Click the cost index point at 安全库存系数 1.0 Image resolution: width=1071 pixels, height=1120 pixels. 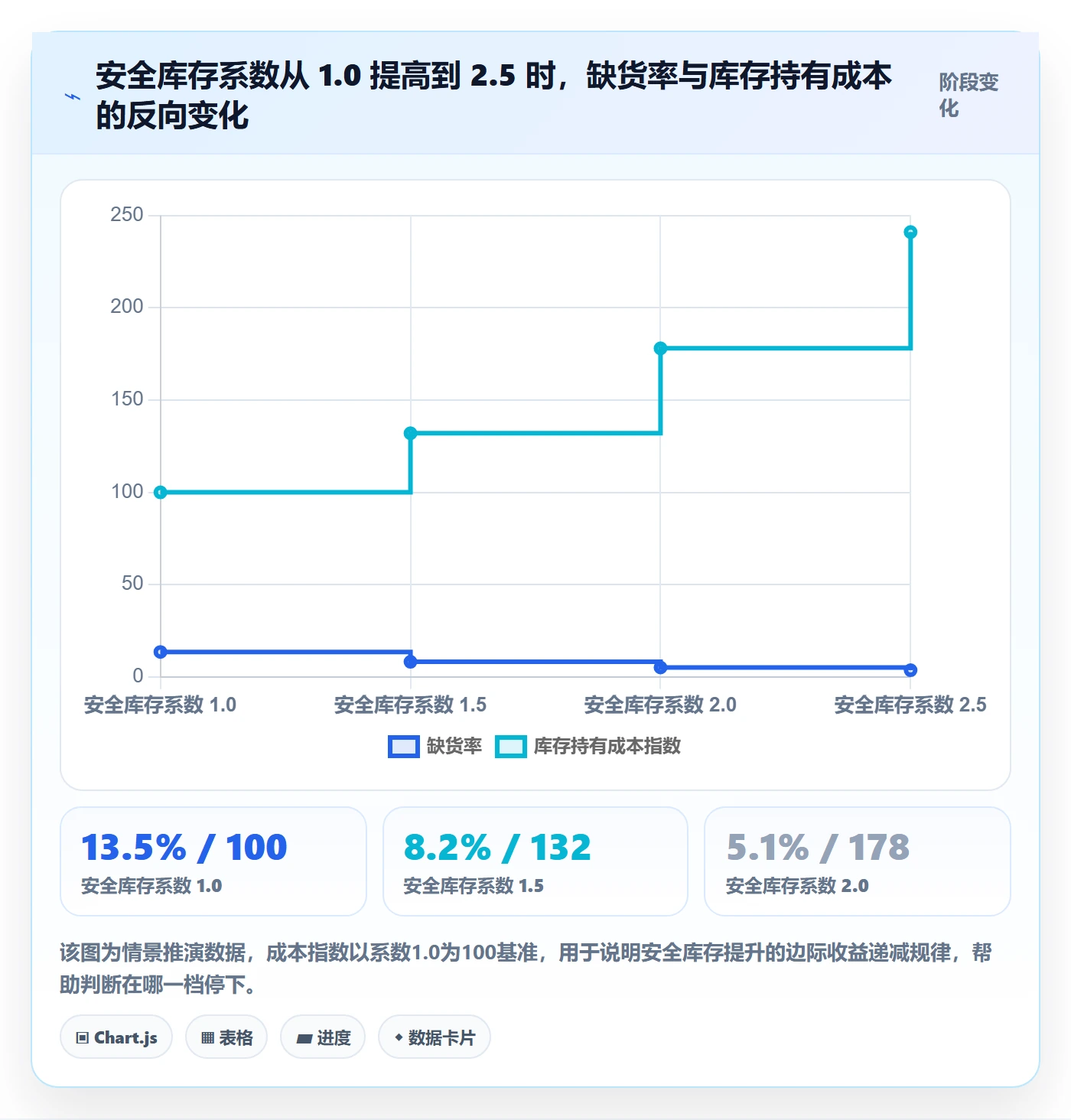(161, 493)
